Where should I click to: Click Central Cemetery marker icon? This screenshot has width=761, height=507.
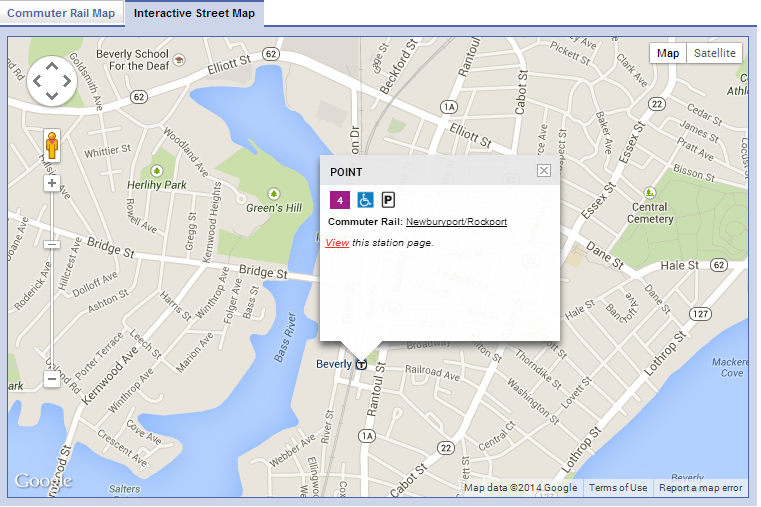pyautogui.click(x=649, y=193)
